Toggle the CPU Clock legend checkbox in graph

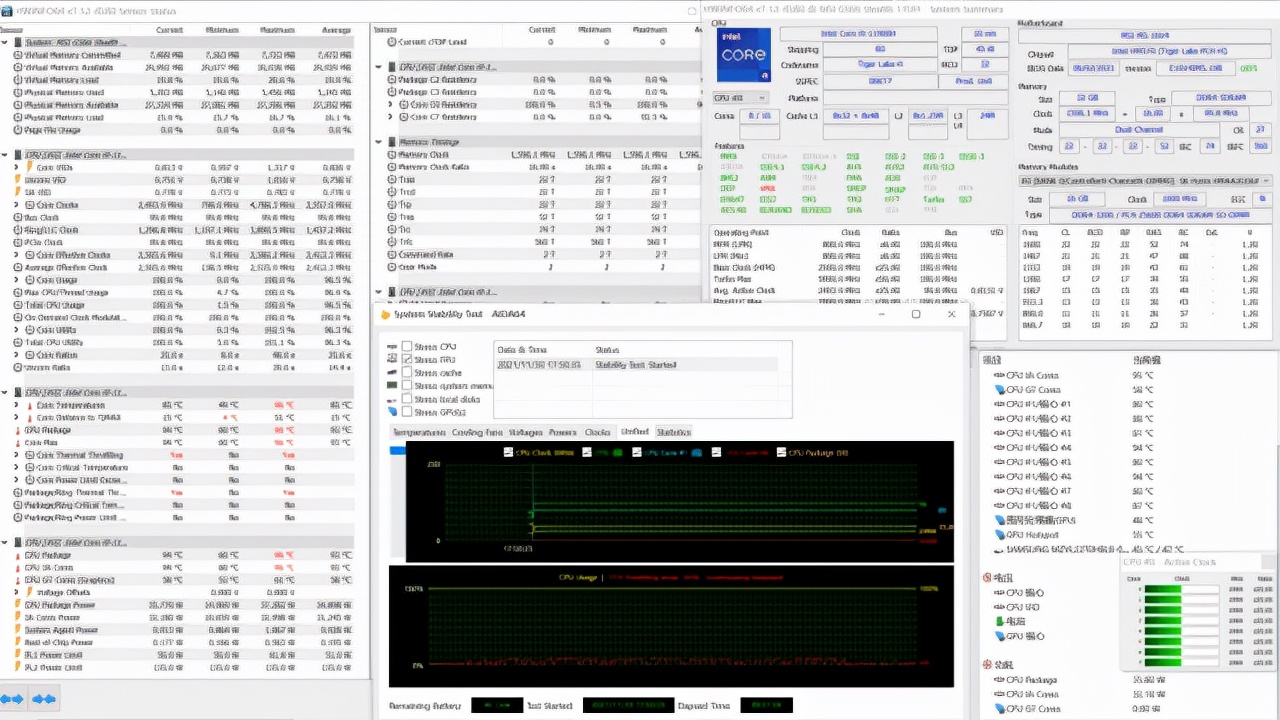(508, 453)
